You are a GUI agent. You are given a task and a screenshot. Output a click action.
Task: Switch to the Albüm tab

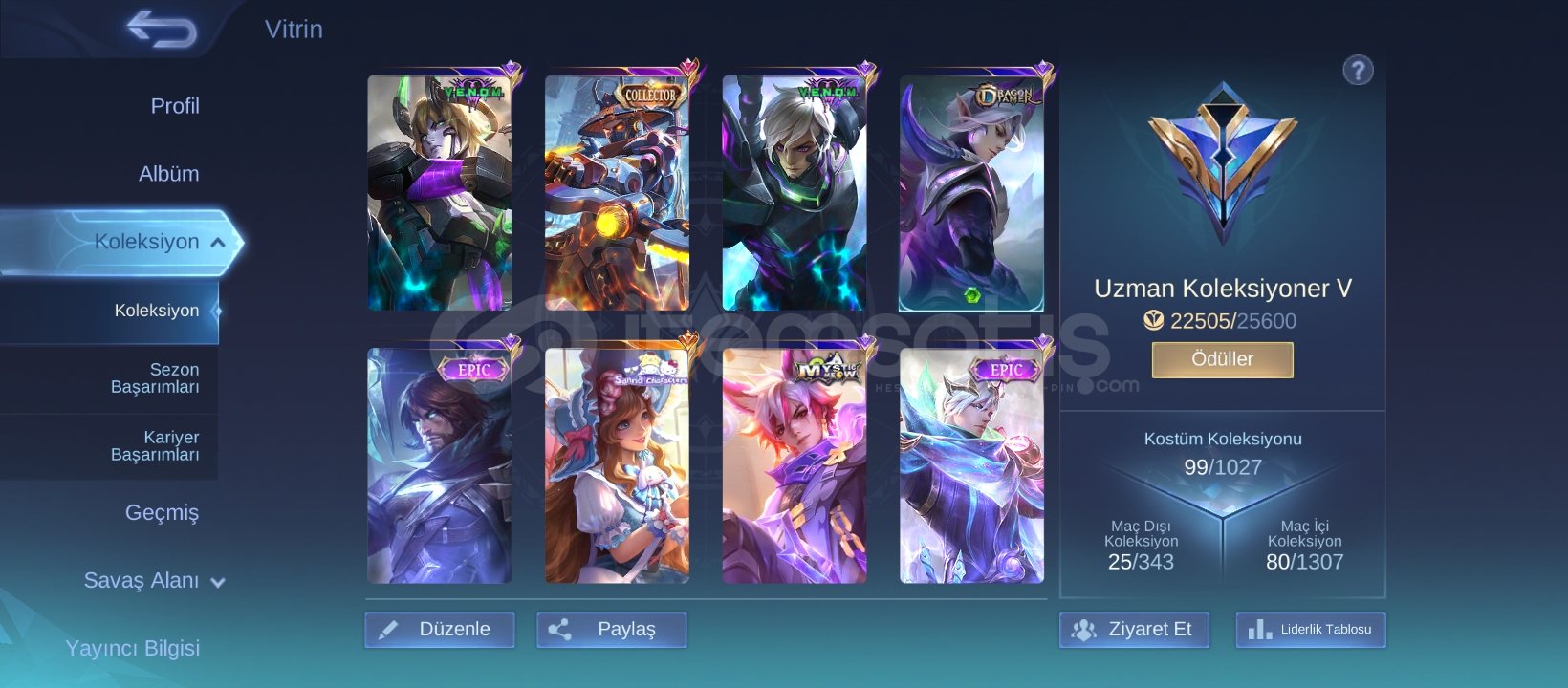[169, 174]
